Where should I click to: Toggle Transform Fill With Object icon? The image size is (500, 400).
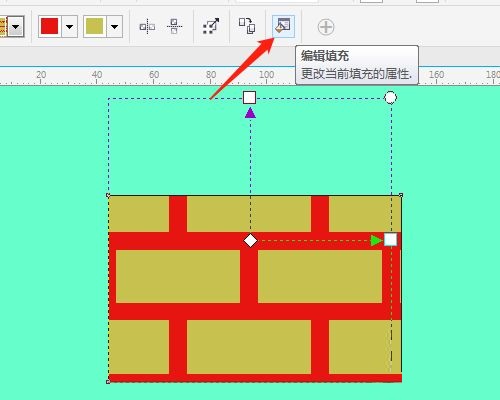[211, 26]
